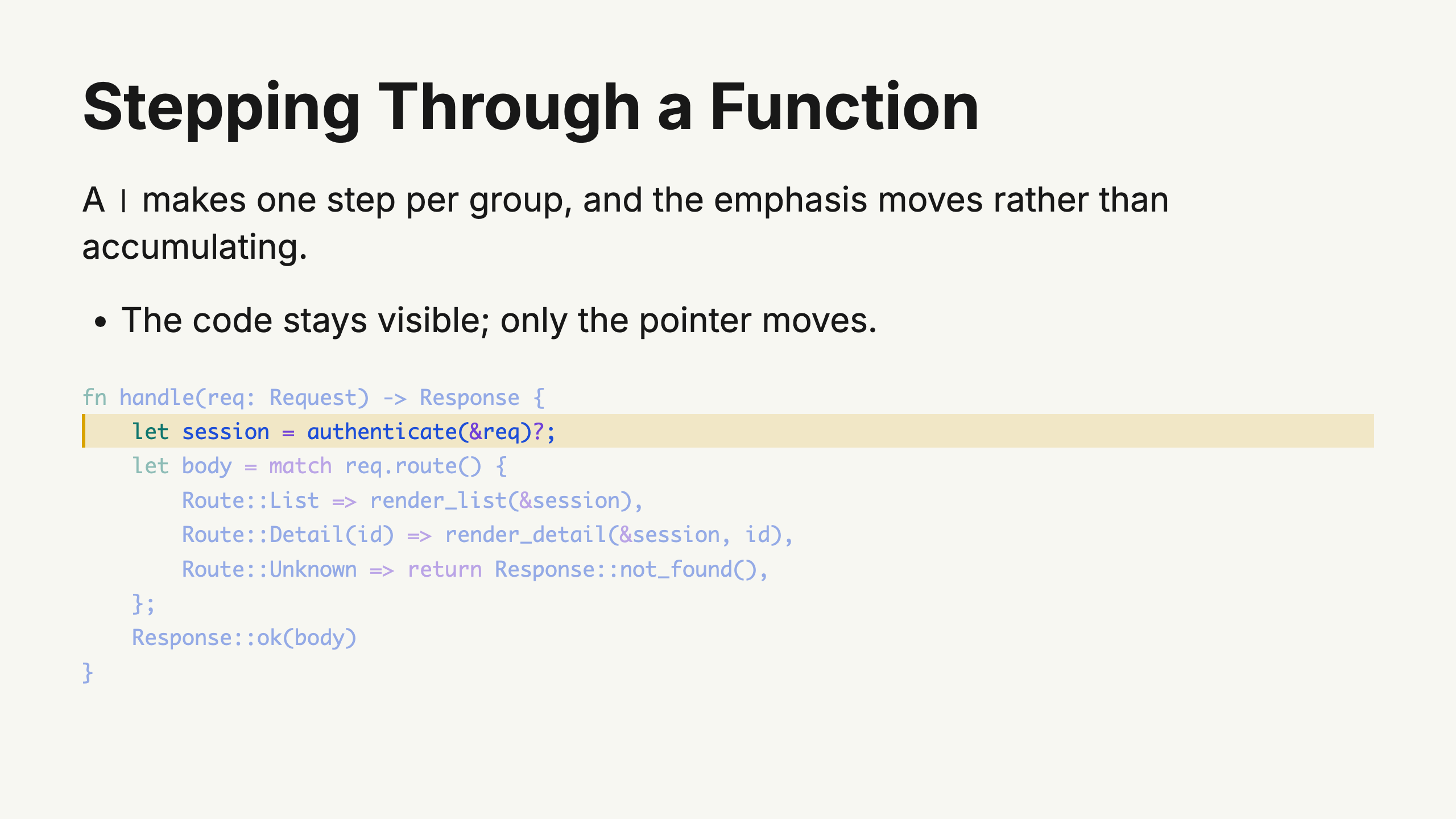Click the 'let' keyword on the highlighted line
This screenshot has height=819, width=1456.
click(x=151, y=432)
